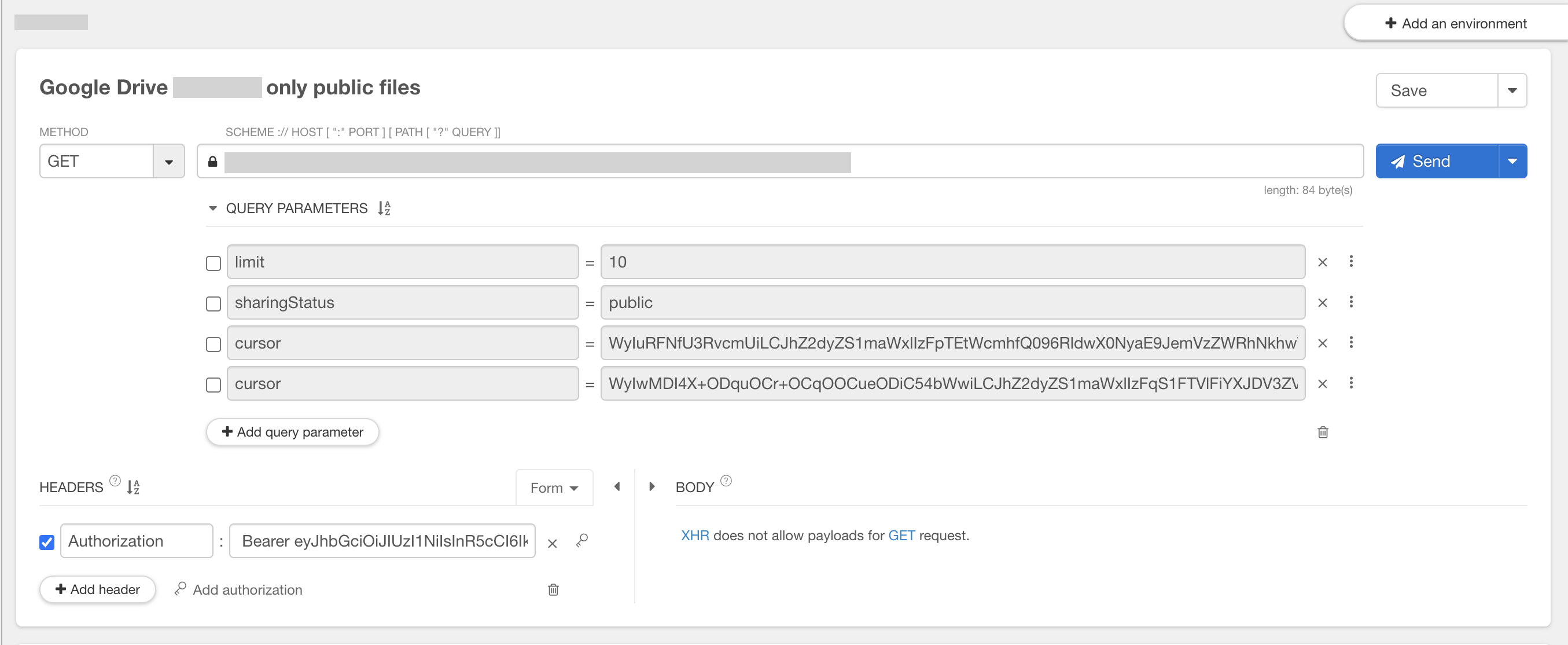
Task: Open the Send options dropdown arrow
Action: point(1512,162)
